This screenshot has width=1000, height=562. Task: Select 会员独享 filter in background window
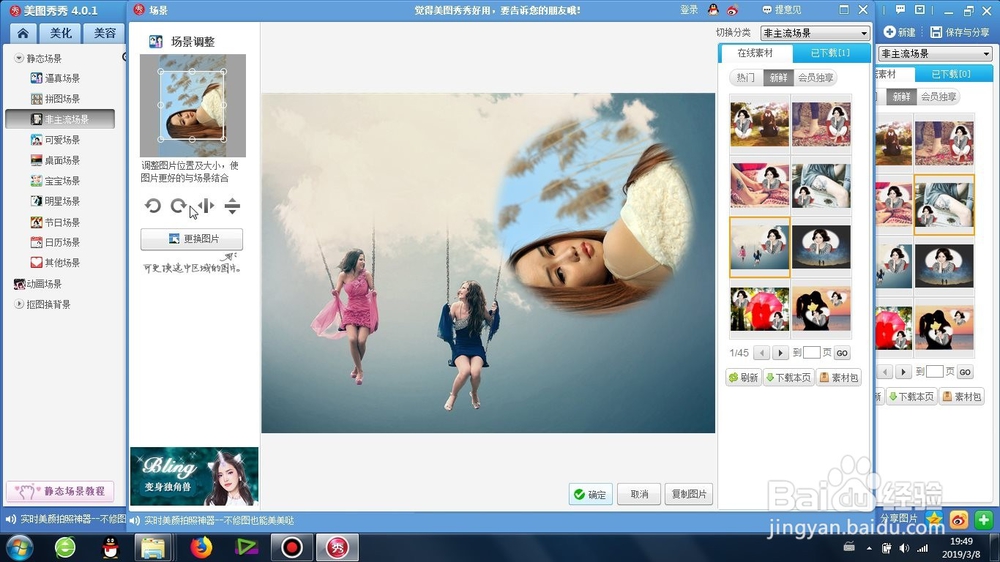click(x=938, y=96)
